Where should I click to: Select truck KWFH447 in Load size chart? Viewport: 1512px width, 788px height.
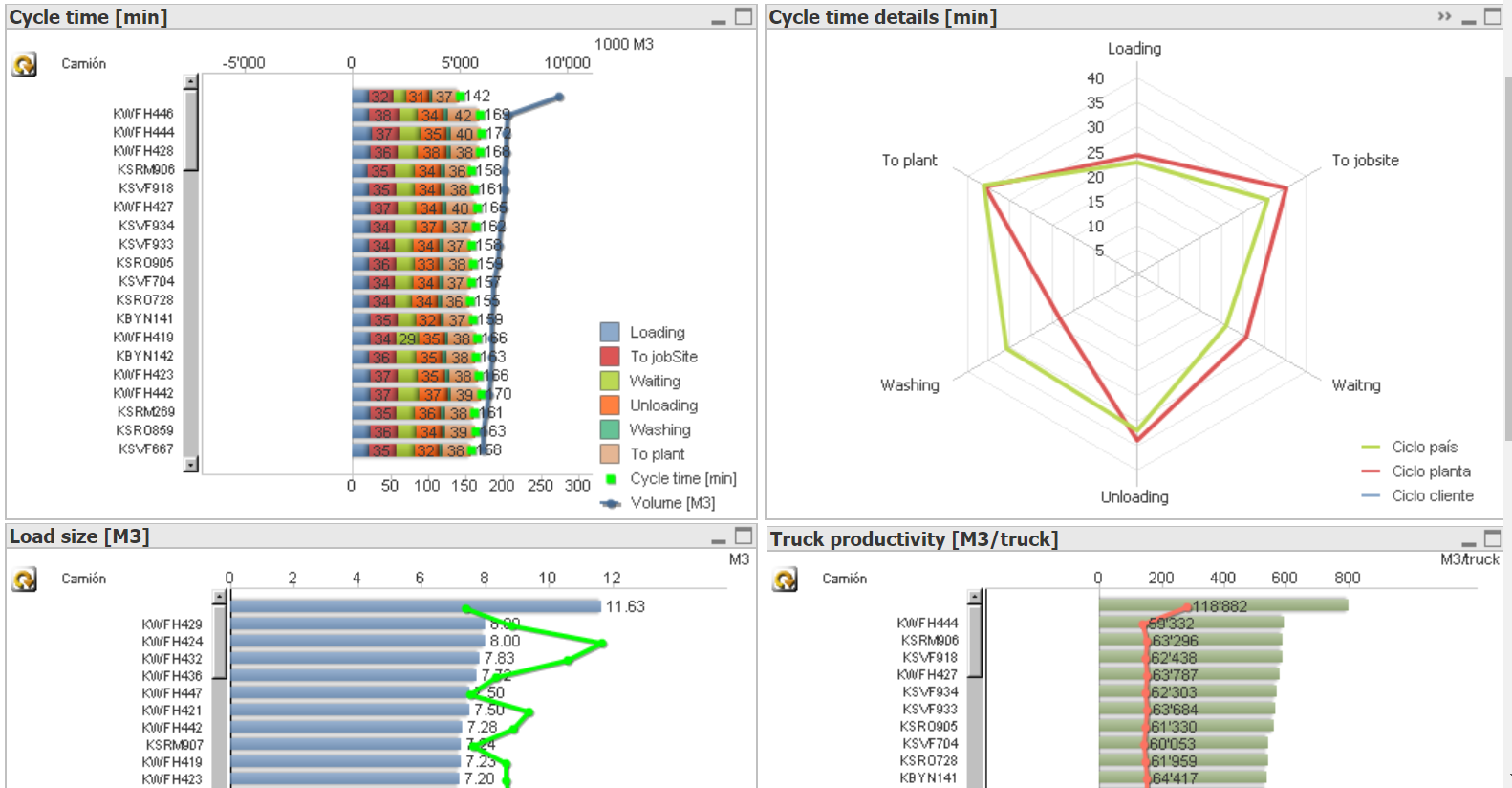click(x=172, y=693)
